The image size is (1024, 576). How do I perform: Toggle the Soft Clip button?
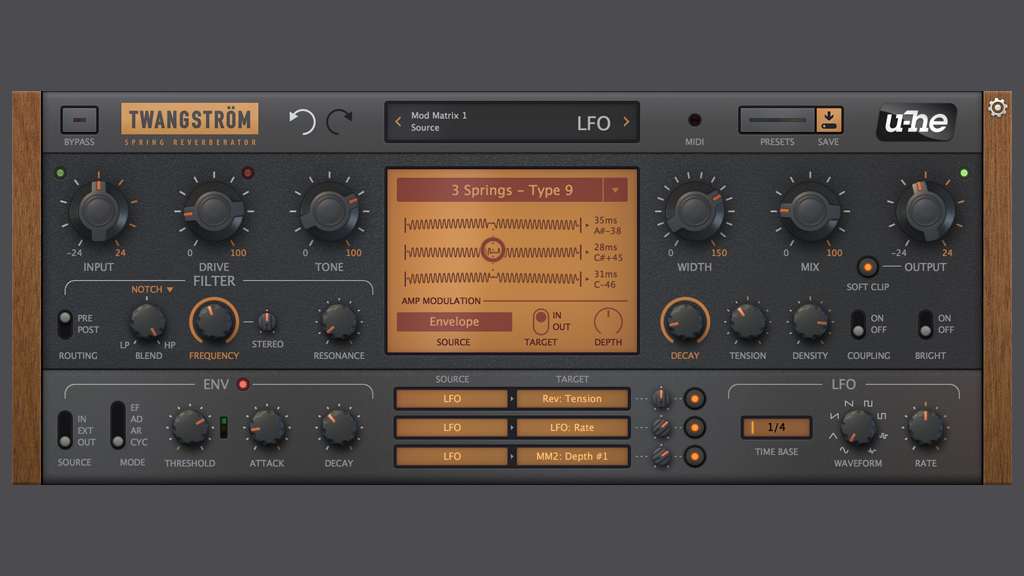tap(866, 268)
